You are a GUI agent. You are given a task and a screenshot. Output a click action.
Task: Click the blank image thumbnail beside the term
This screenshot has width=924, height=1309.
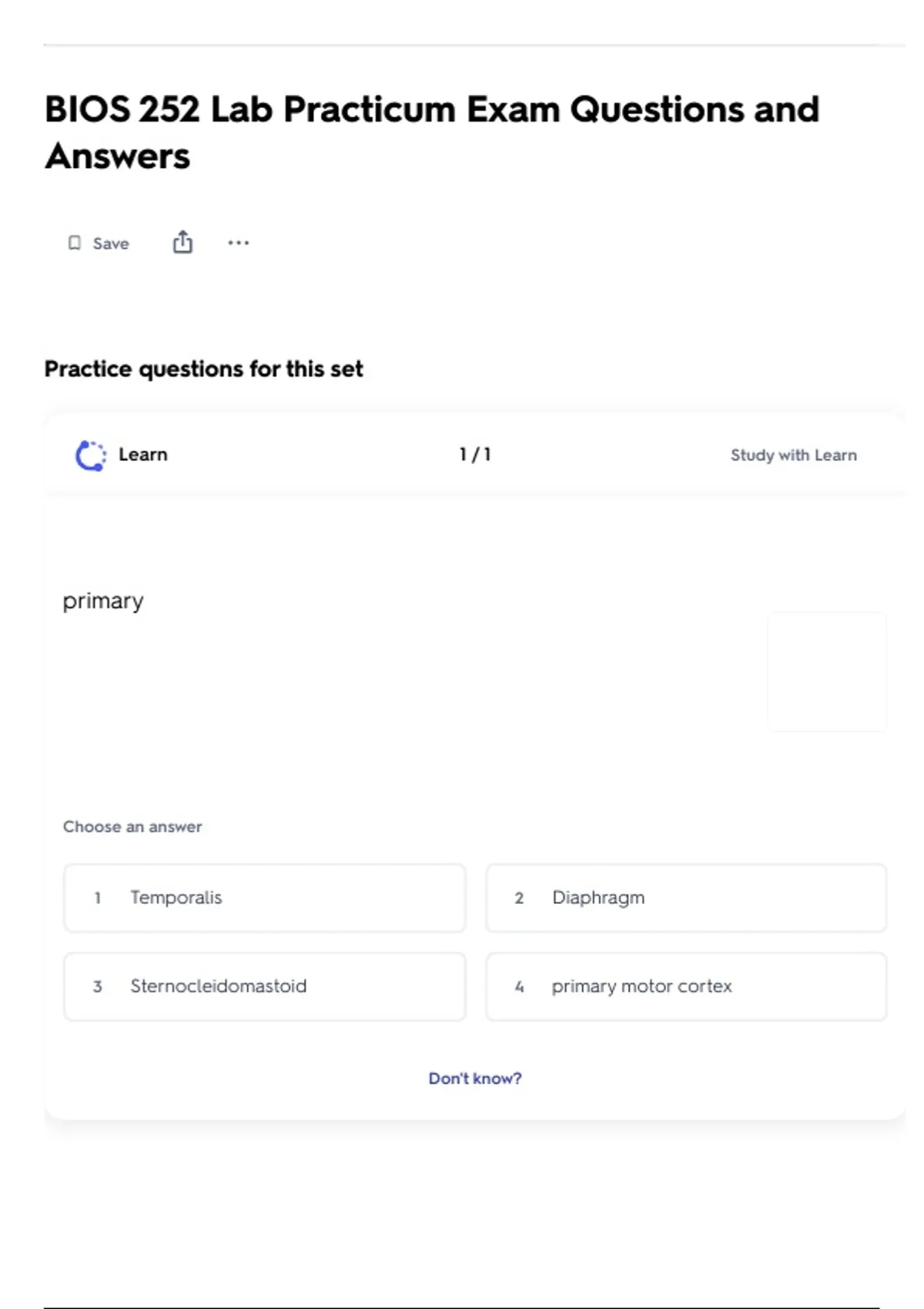[827, 671]
